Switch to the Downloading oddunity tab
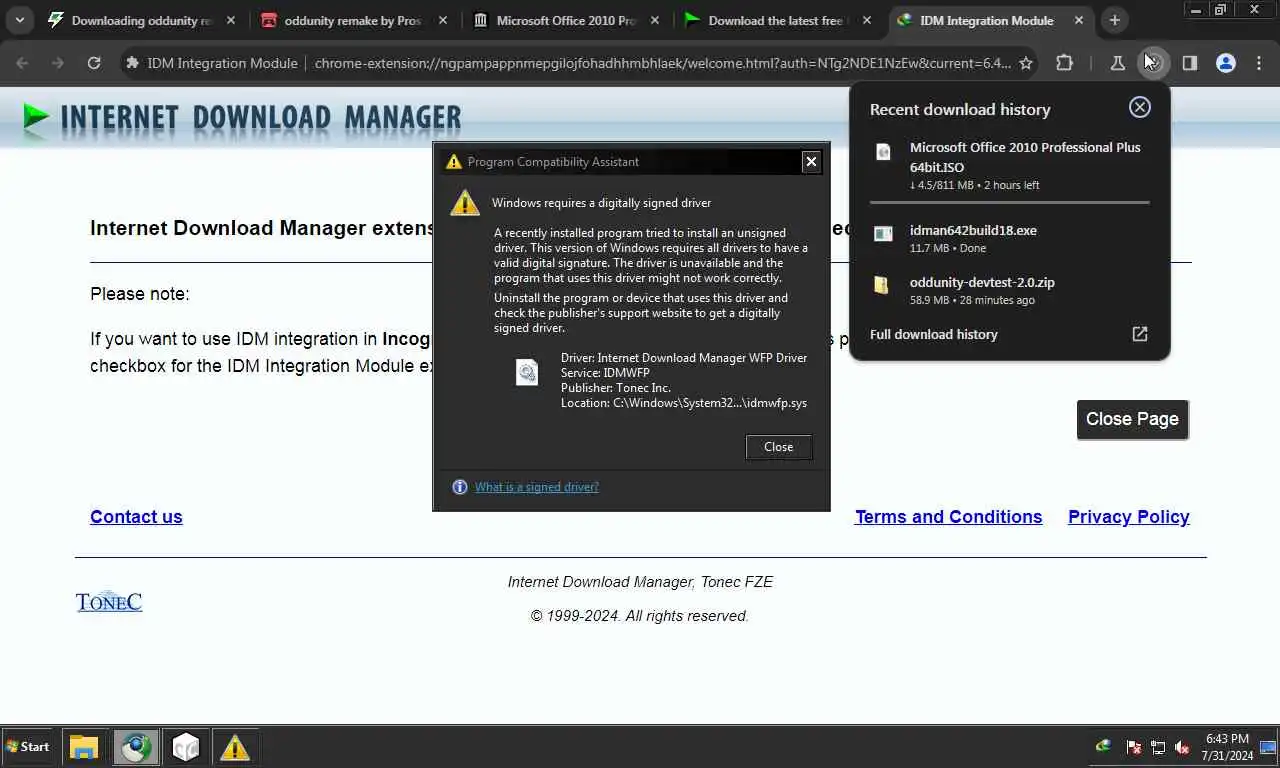This screenshot has width=1280, height=768. click(142, 20)
